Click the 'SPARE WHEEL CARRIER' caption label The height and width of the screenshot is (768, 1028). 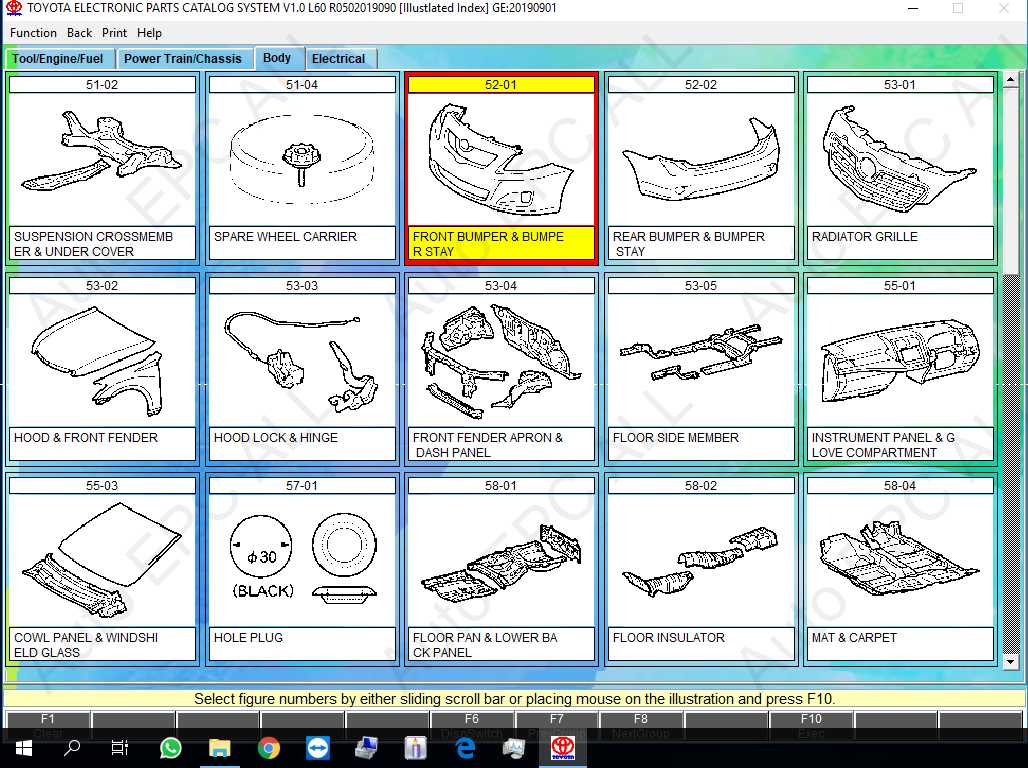point(302,244)
